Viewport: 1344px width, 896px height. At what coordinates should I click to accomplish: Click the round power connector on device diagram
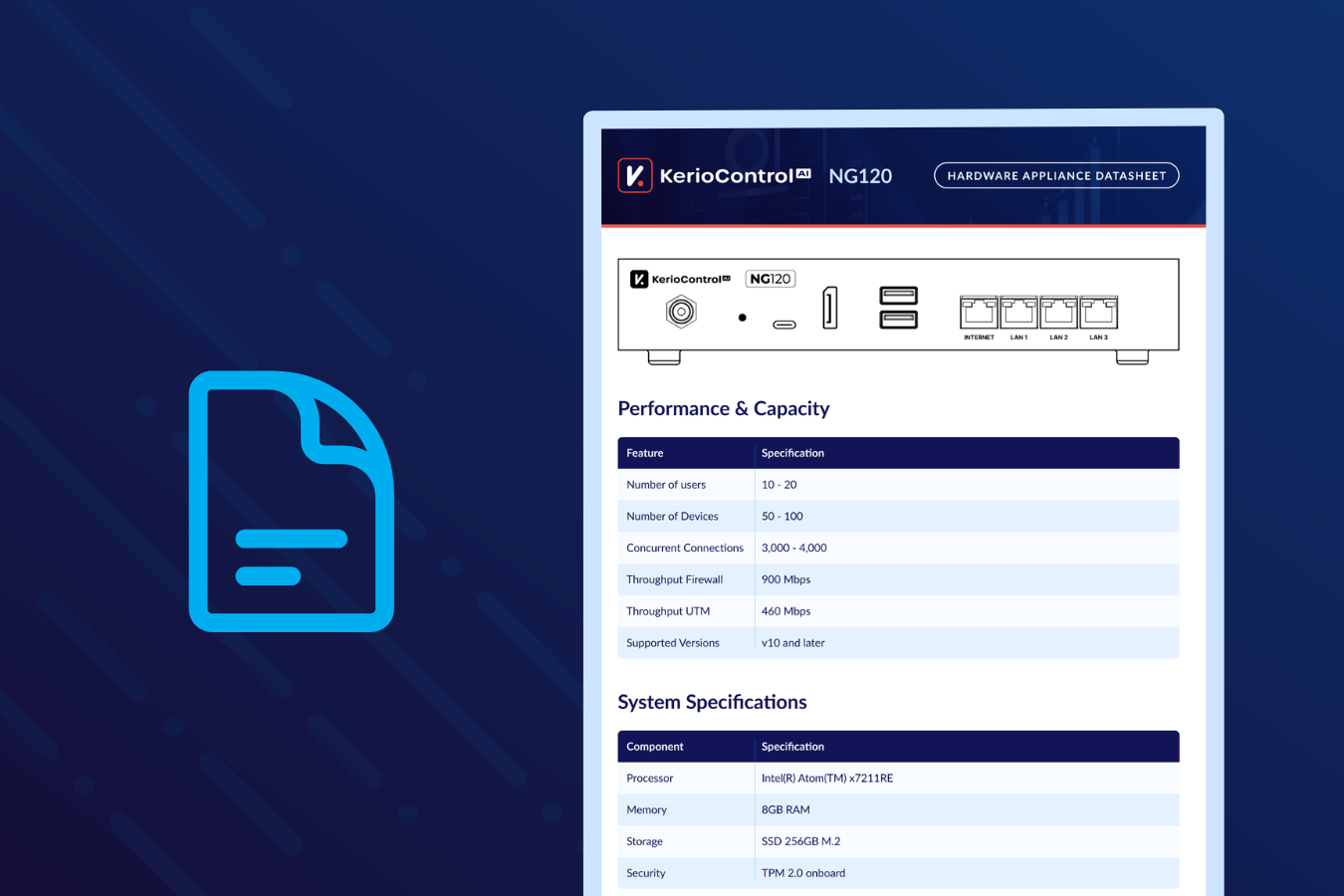click(x=681, y=312)
